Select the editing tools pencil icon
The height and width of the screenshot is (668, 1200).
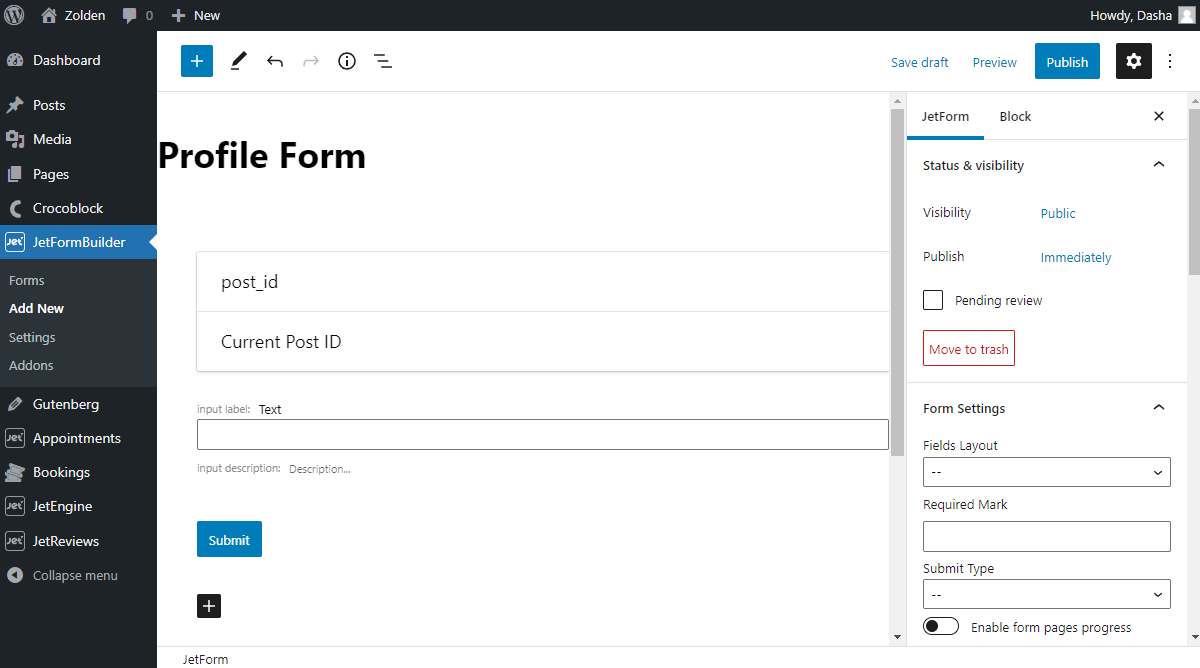(238, 61)
